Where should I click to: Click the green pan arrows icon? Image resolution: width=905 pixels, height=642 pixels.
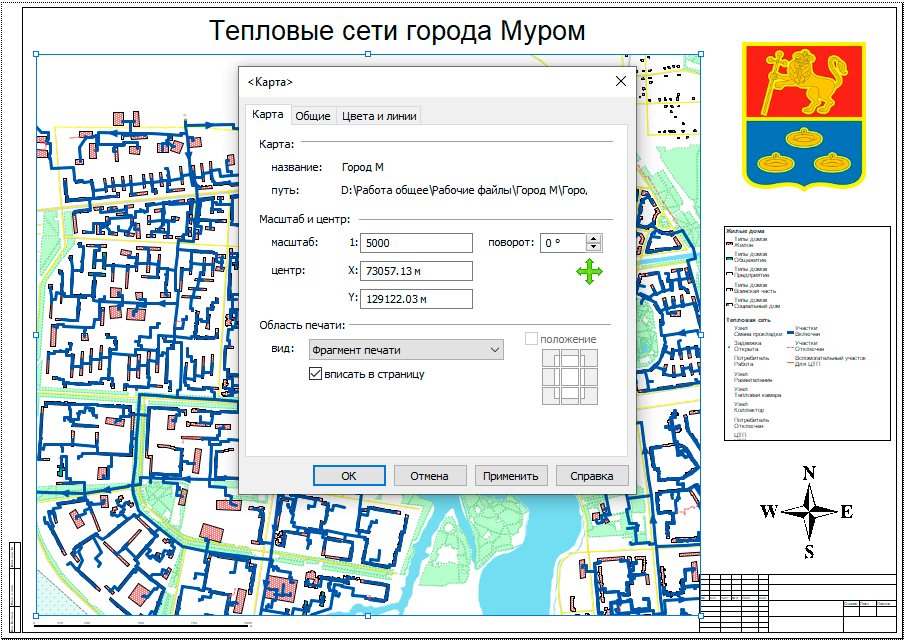(x=589, y=271)
